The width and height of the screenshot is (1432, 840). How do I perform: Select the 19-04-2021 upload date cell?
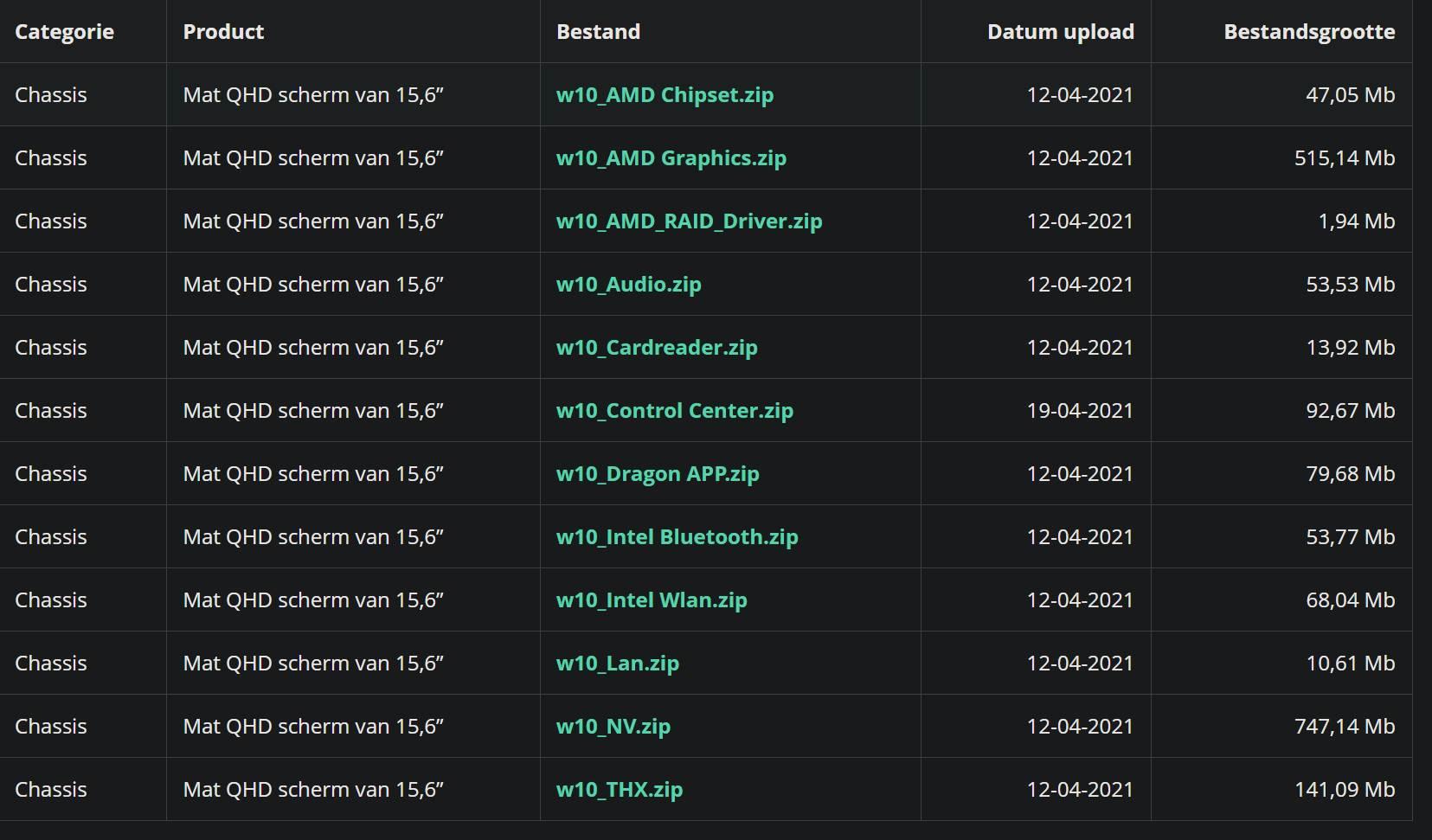1080,411
